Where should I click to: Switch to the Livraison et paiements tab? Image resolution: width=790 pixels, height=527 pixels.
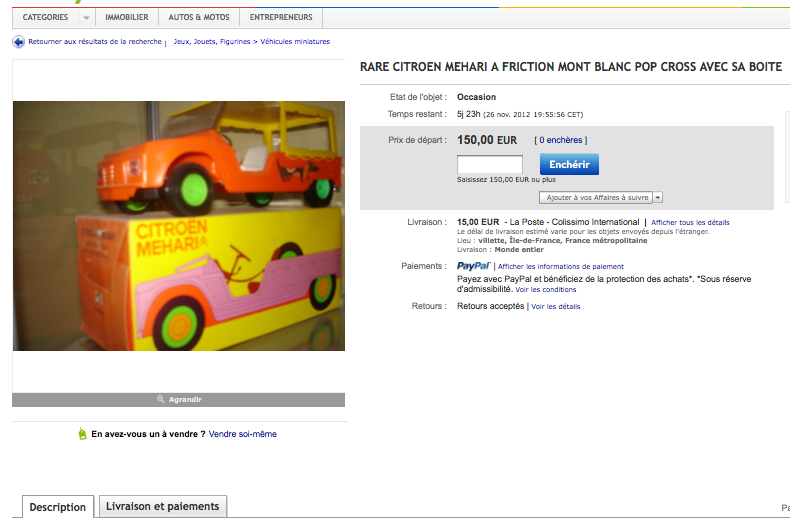click(163, 506)
